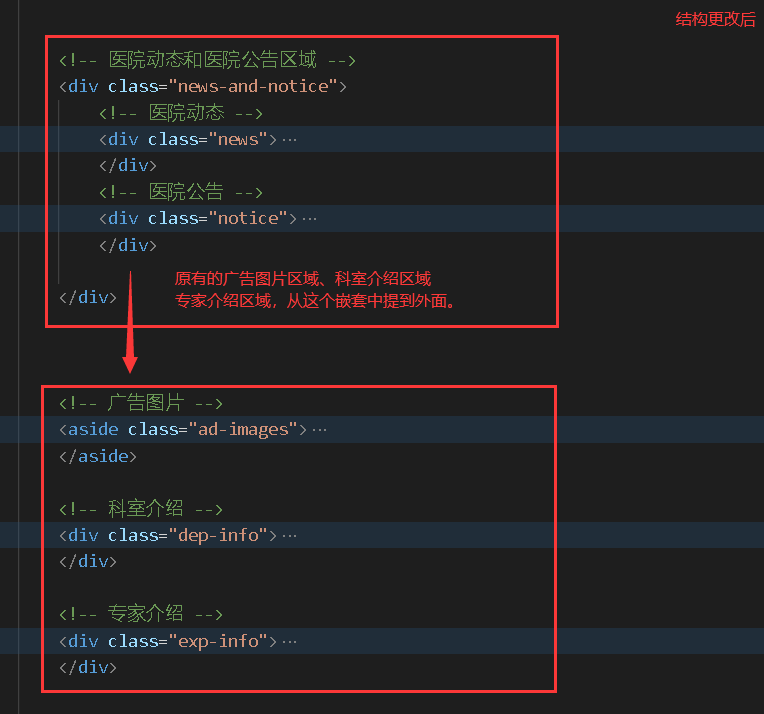The height and width of the screenshot is (714, 764).
Task: Click the 专家介绍 comment
Action: pyautogui.click(x=140, y=614)
